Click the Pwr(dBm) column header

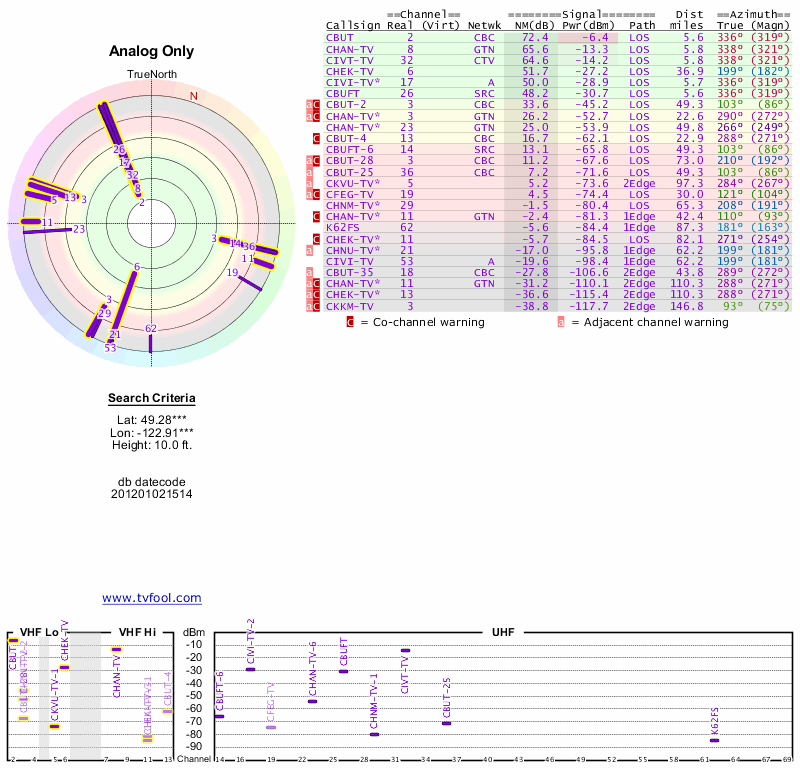[589, 26]
